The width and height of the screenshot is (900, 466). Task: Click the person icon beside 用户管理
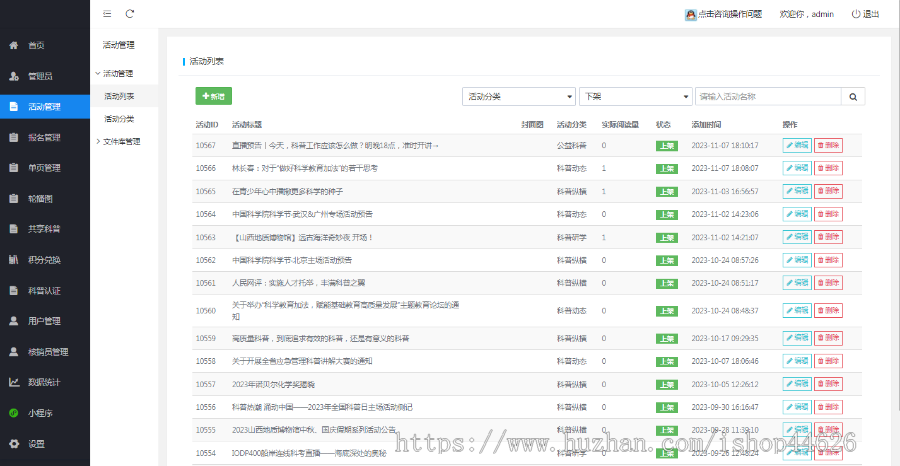[14, 321]
